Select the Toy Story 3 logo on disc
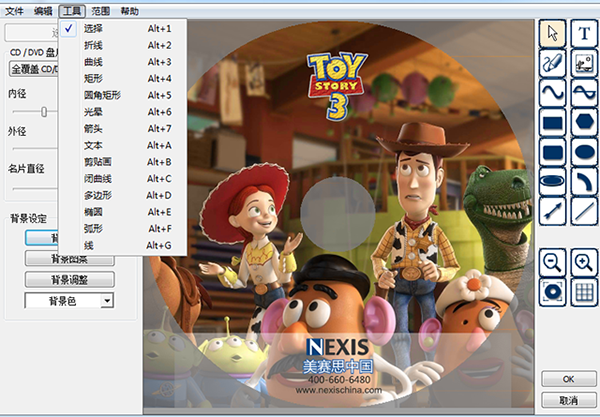Image resolution: width=600 pixels, height=417 pixels. click(x=337, y=86)
